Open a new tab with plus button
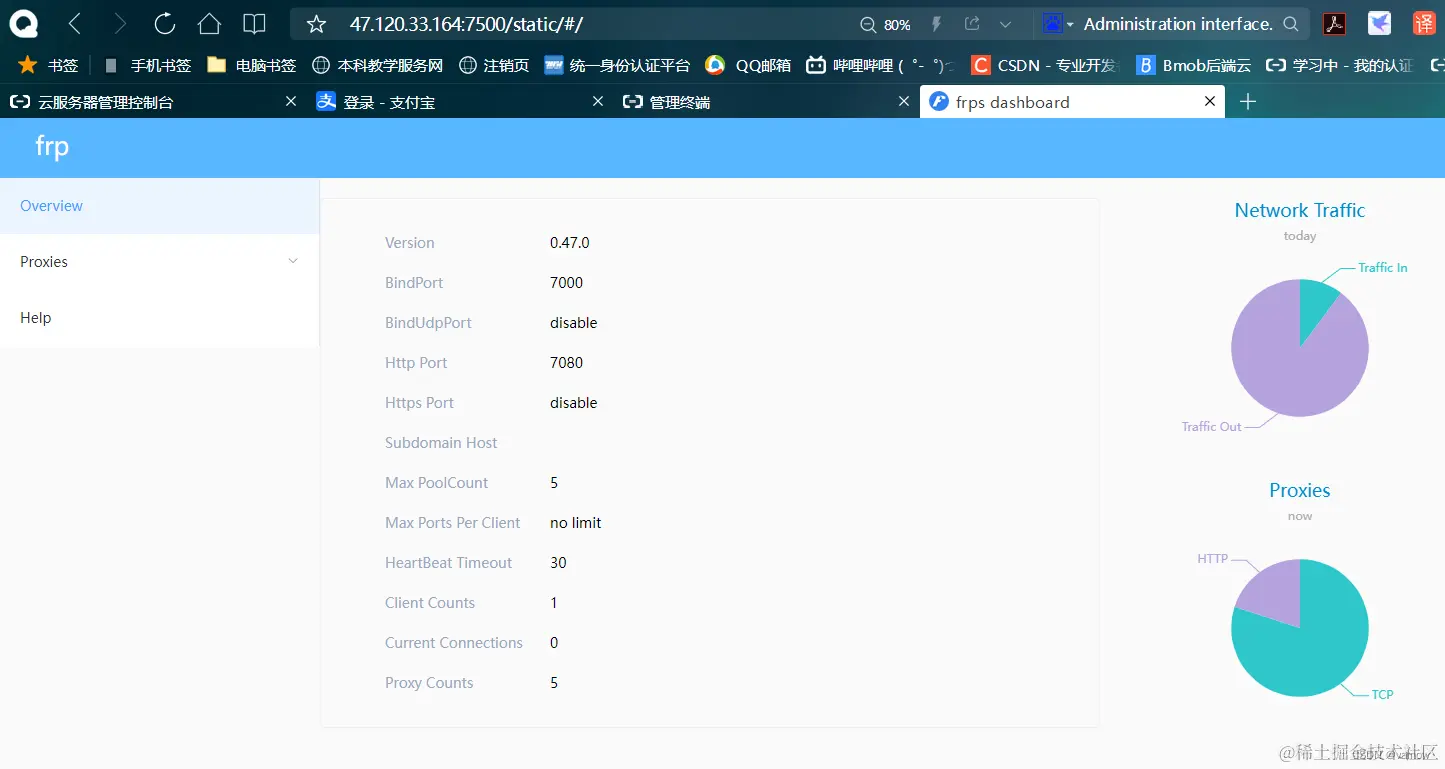 [1247, 101]
